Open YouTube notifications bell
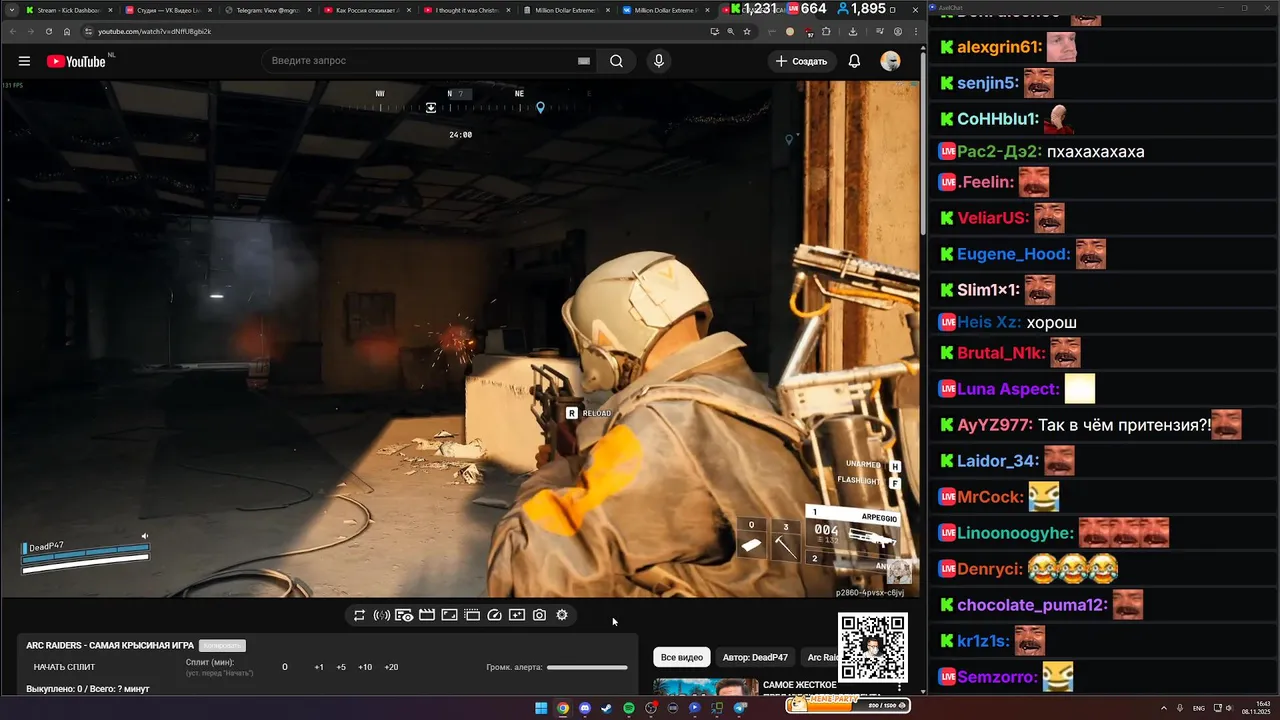Image resolution: width=1280 pixels, height=720 pixels. (854, 61)
